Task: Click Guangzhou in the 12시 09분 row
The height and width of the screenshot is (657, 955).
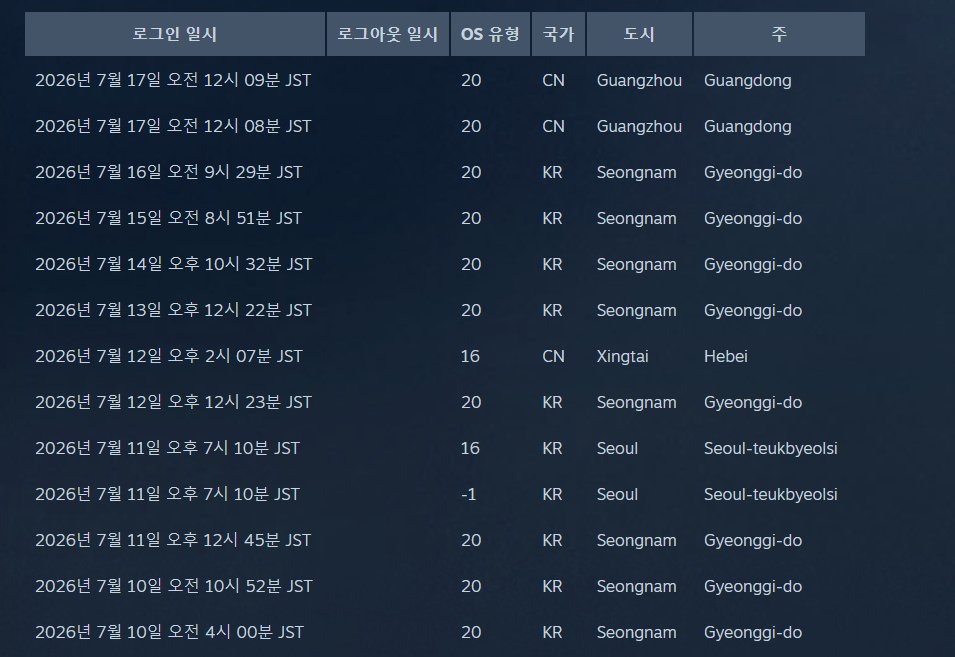Action: 639,80
